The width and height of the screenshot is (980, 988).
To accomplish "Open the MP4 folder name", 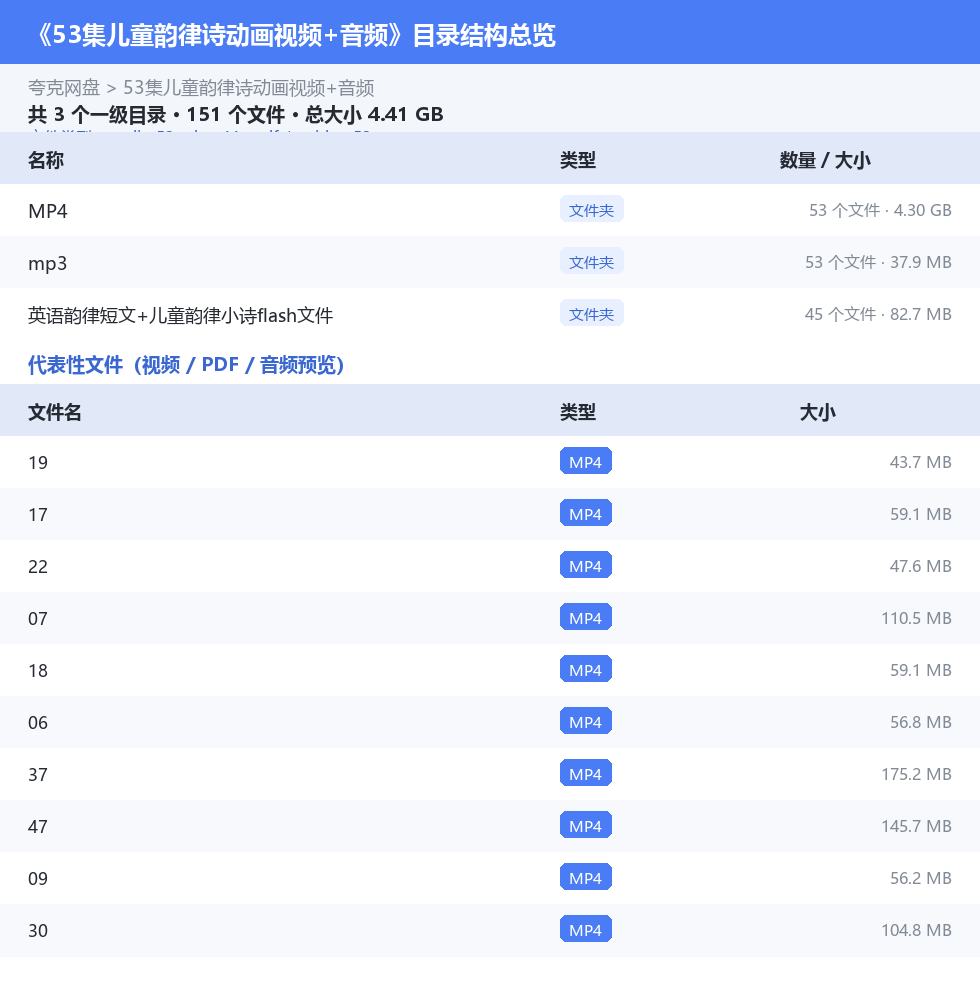I will pyautogui.click(x=48, y=211).
